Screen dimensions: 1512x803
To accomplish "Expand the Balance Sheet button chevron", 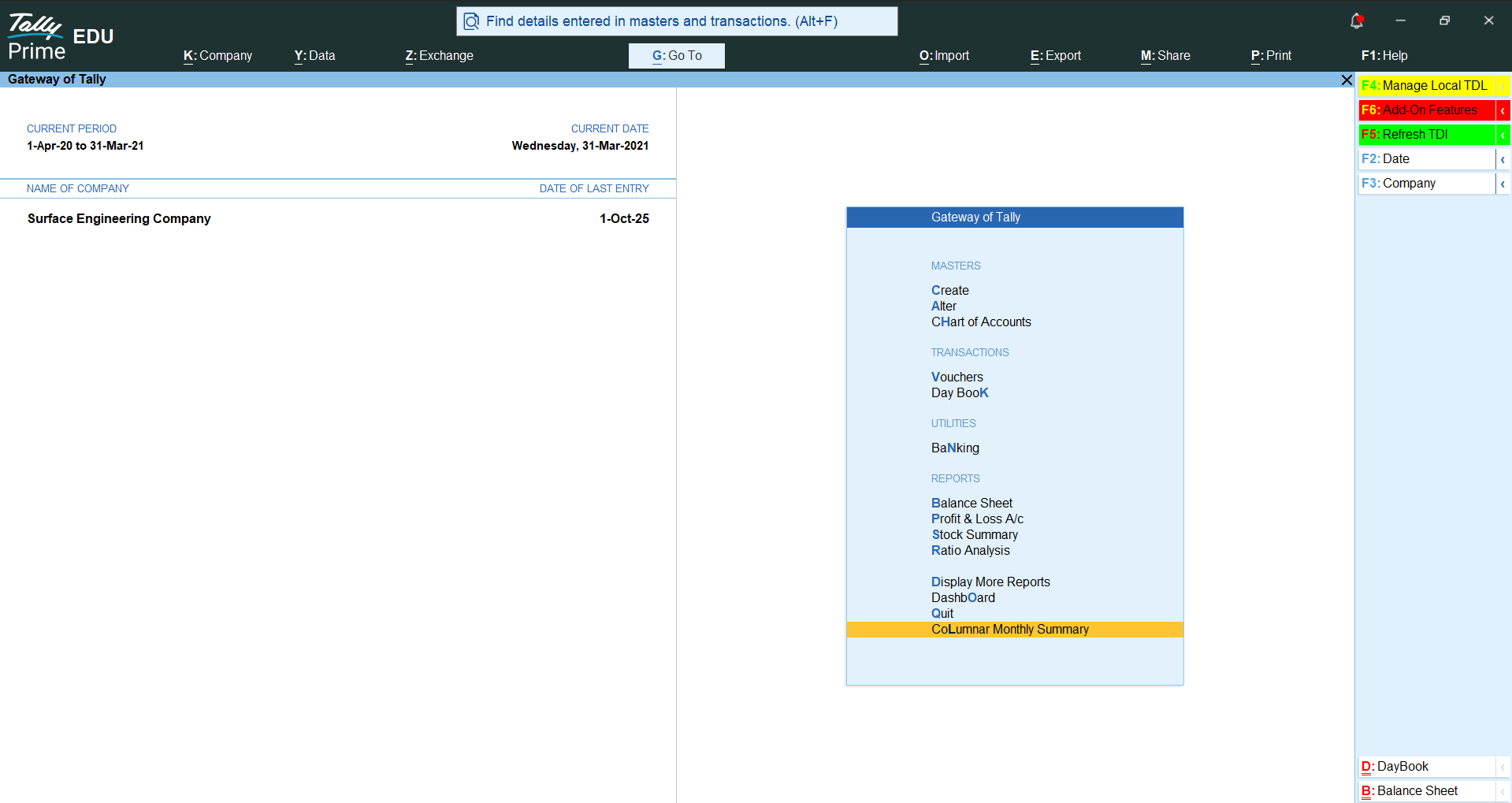I will (1503, 791).
